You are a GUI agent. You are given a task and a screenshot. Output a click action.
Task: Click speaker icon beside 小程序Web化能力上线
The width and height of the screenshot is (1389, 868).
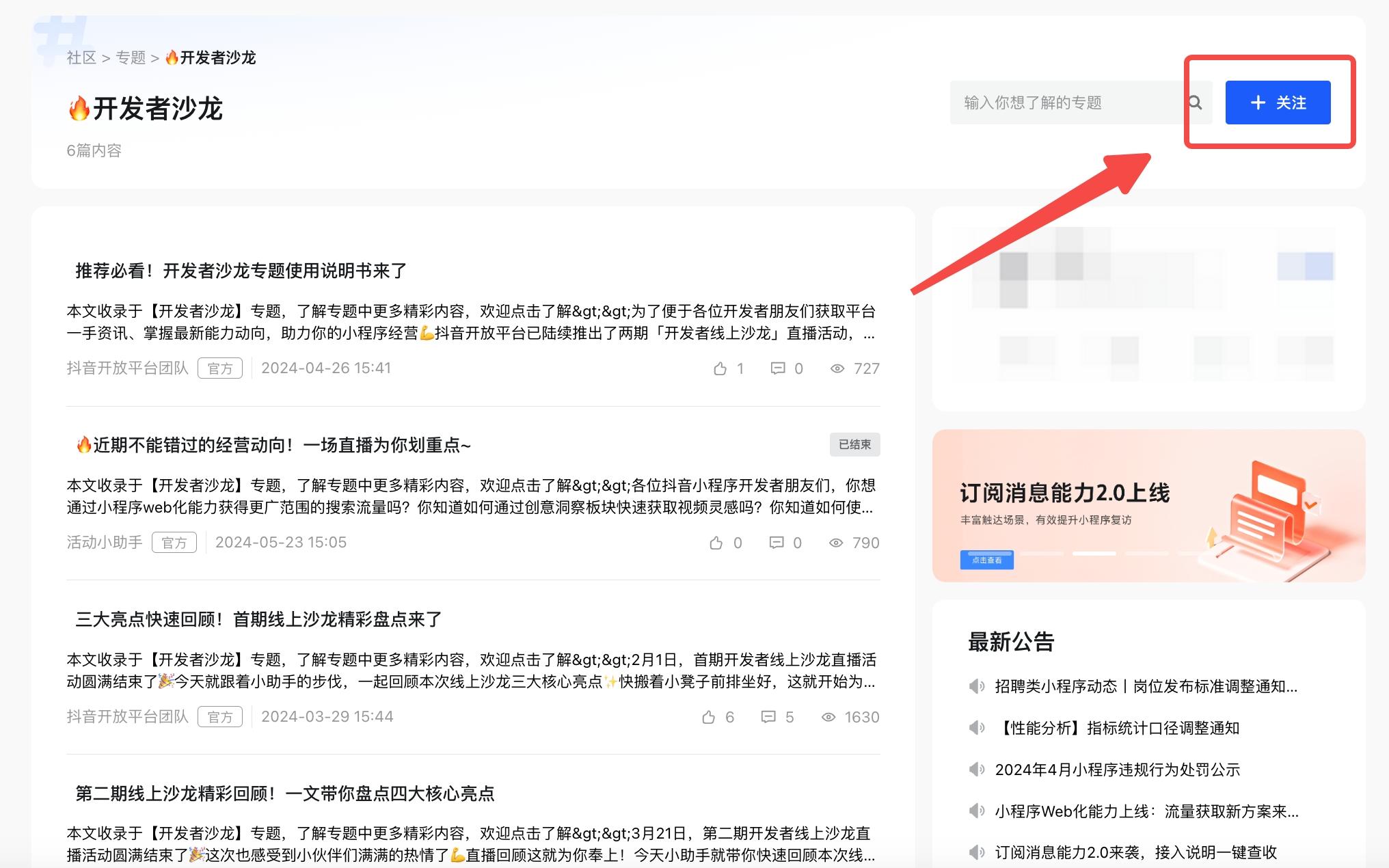pos(977,811)
